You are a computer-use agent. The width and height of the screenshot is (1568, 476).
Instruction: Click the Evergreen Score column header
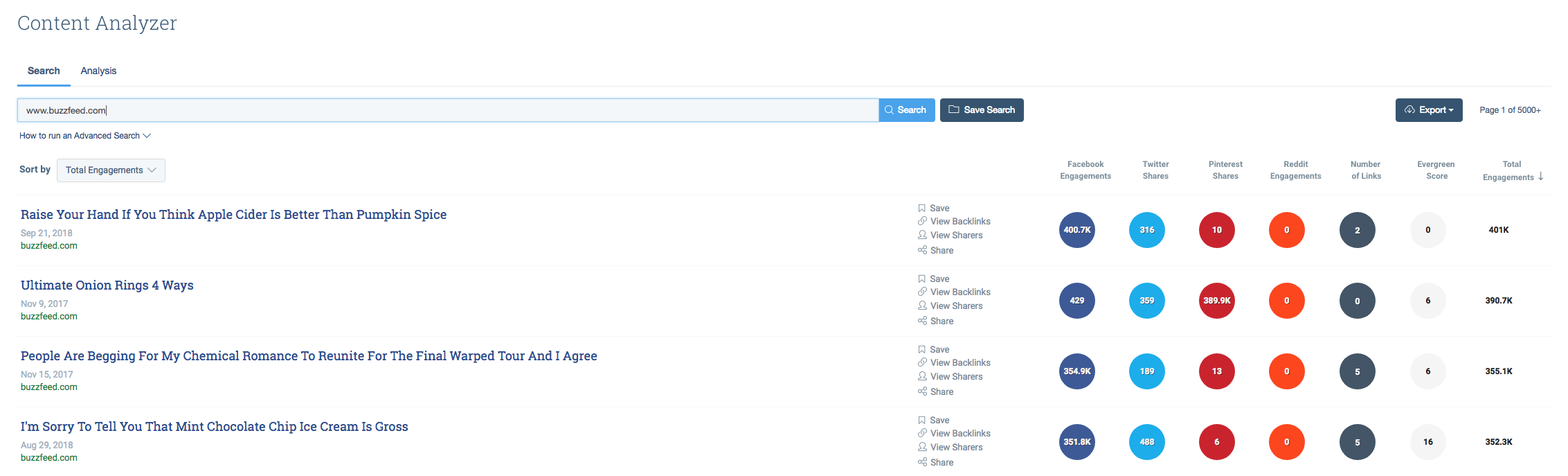pos(1436,170)
